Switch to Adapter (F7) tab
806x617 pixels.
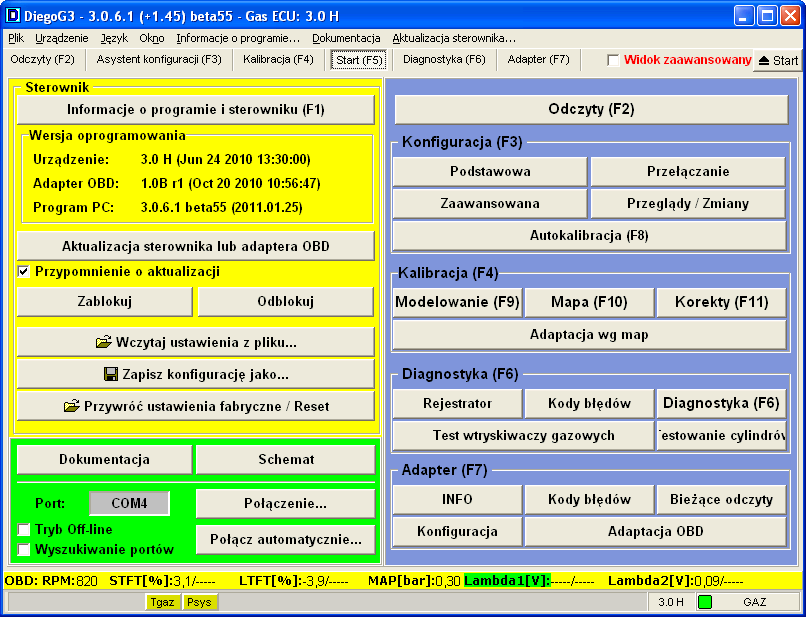click(539, 60)
